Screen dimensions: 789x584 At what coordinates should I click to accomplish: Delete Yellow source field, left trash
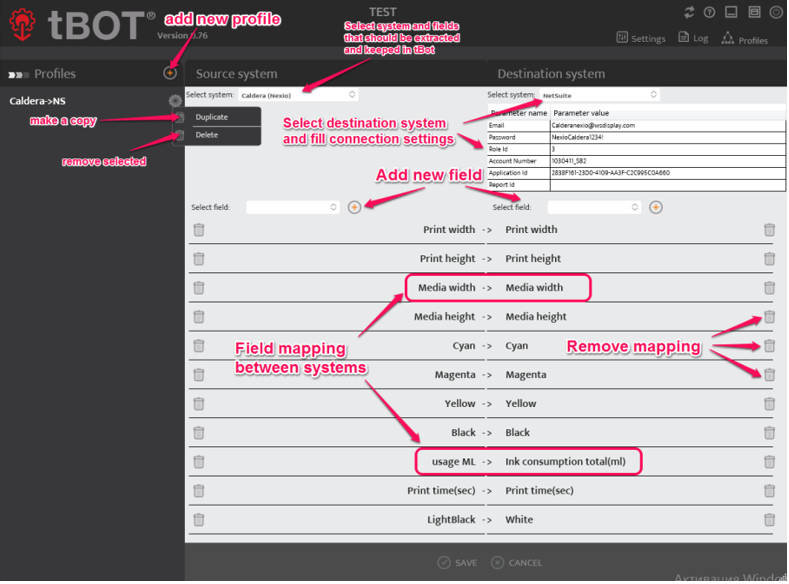(x=199, y=404)
